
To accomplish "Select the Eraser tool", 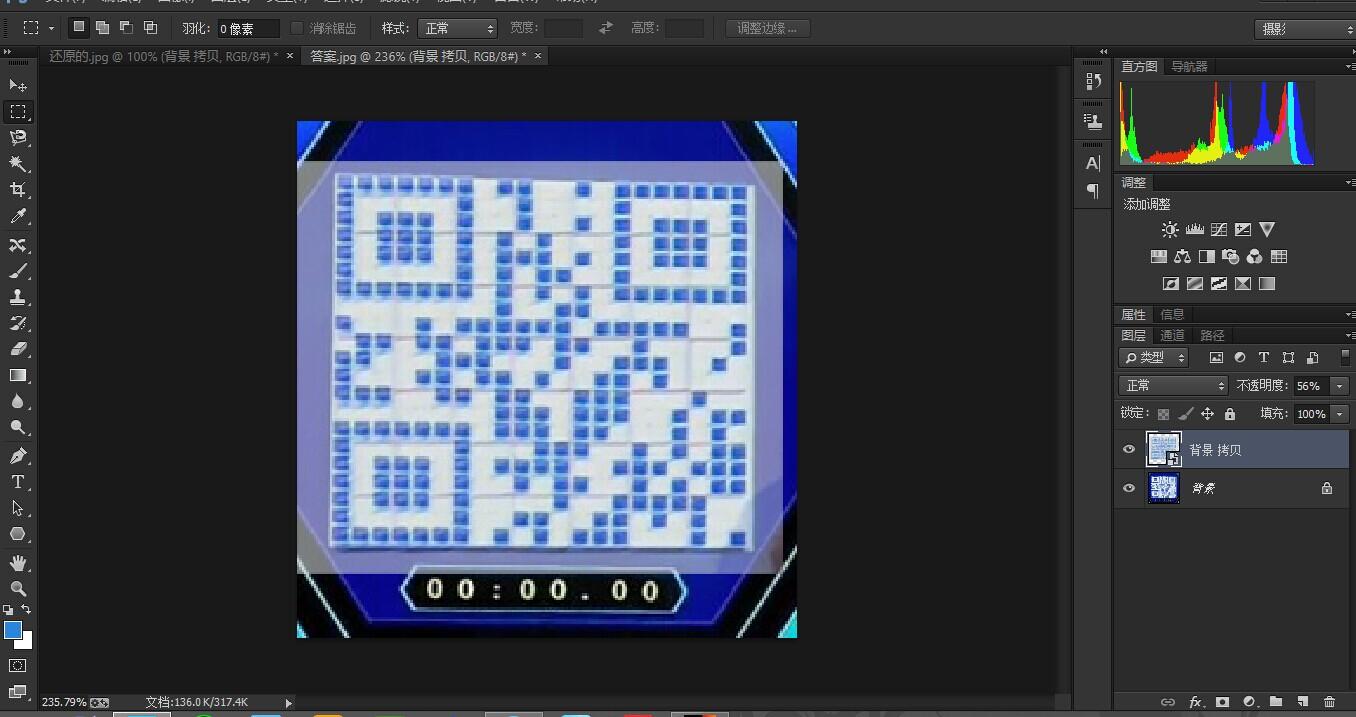I will 18,349.
